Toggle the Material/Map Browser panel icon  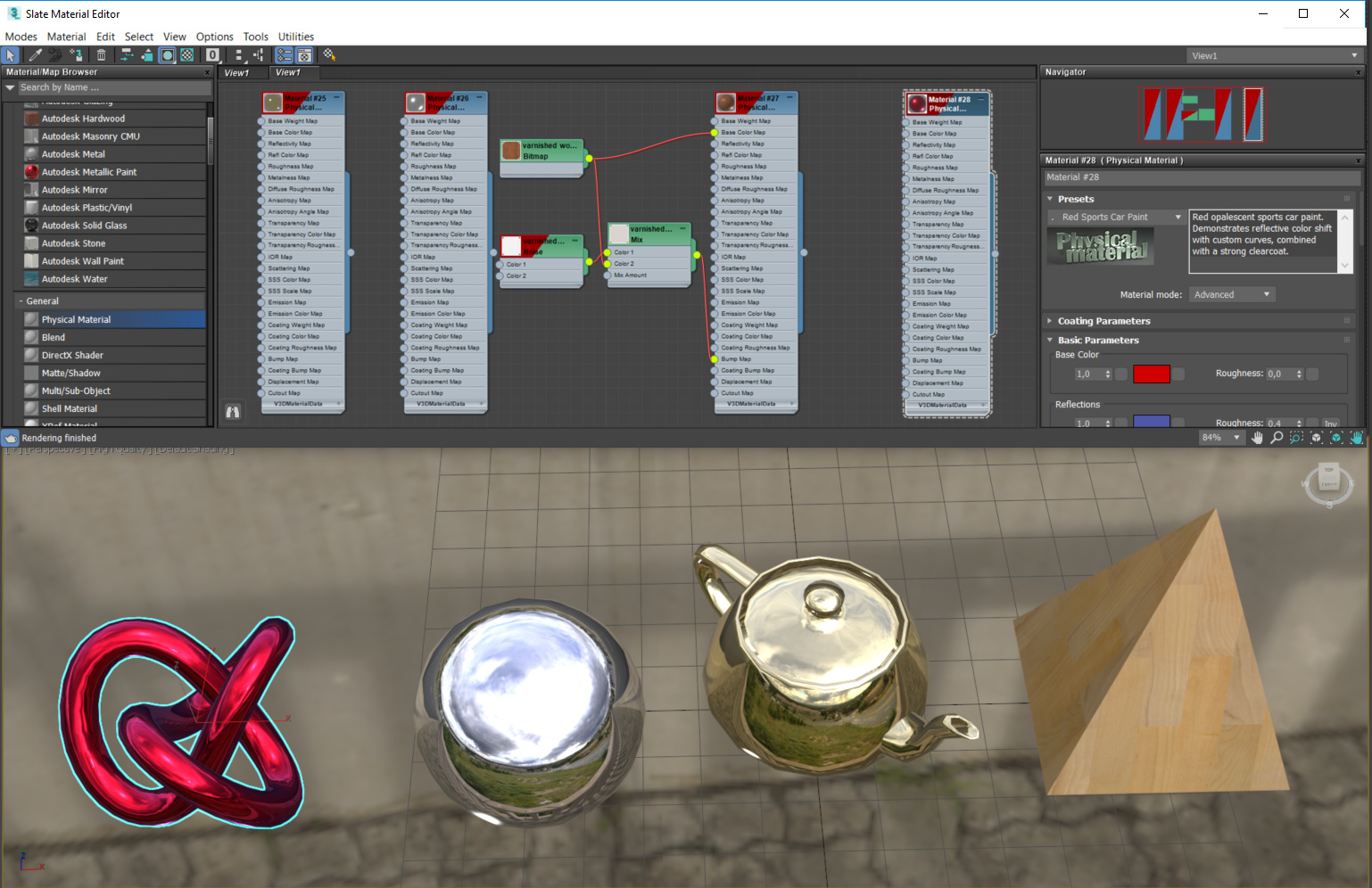284,54
